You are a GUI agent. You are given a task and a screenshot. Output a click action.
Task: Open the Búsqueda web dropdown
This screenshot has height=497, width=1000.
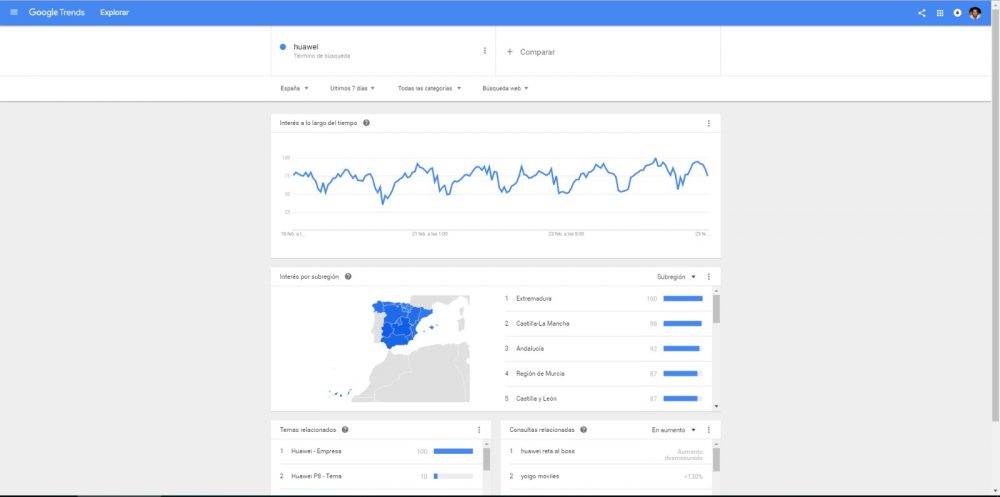[x=506, y=89]
